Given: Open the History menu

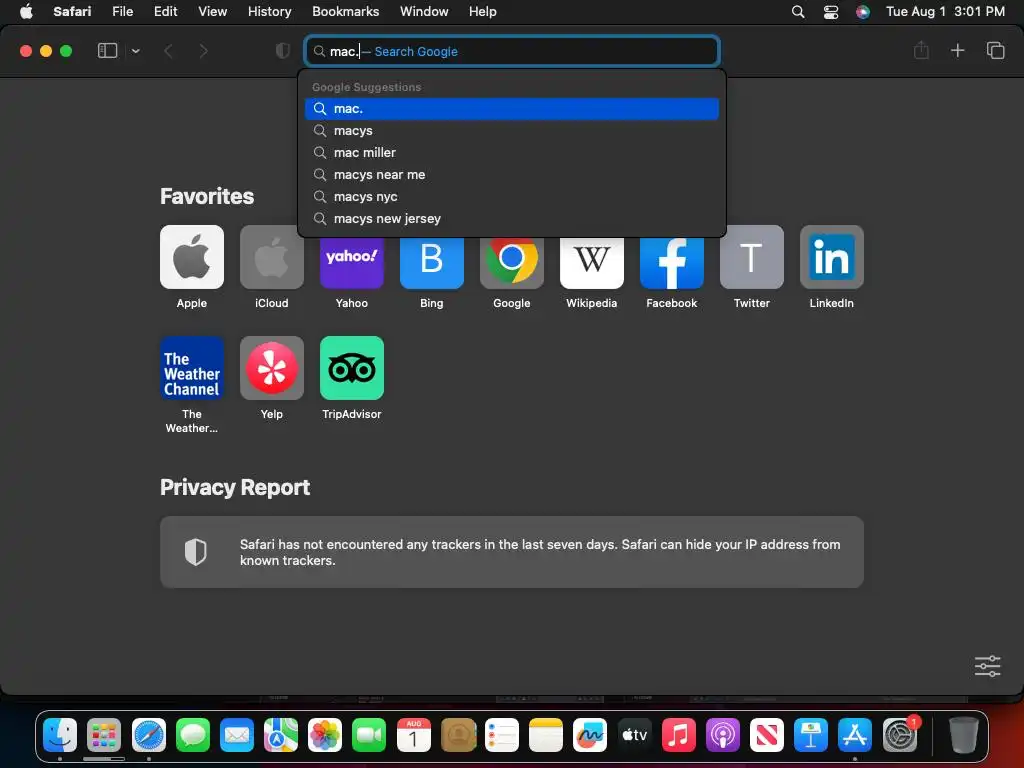Looking at the screenshot, I should click(x=269, y=12).
